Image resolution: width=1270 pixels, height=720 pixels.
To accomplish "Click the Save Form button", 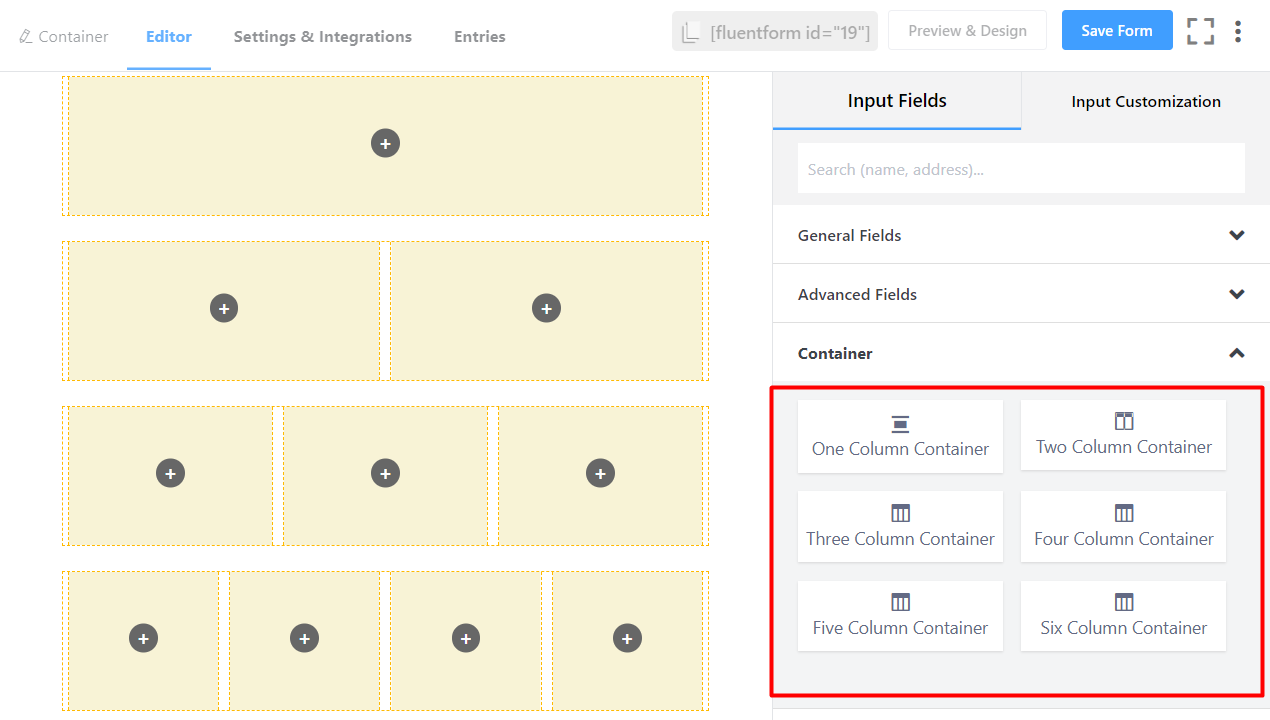I will tap(1117, 30).
